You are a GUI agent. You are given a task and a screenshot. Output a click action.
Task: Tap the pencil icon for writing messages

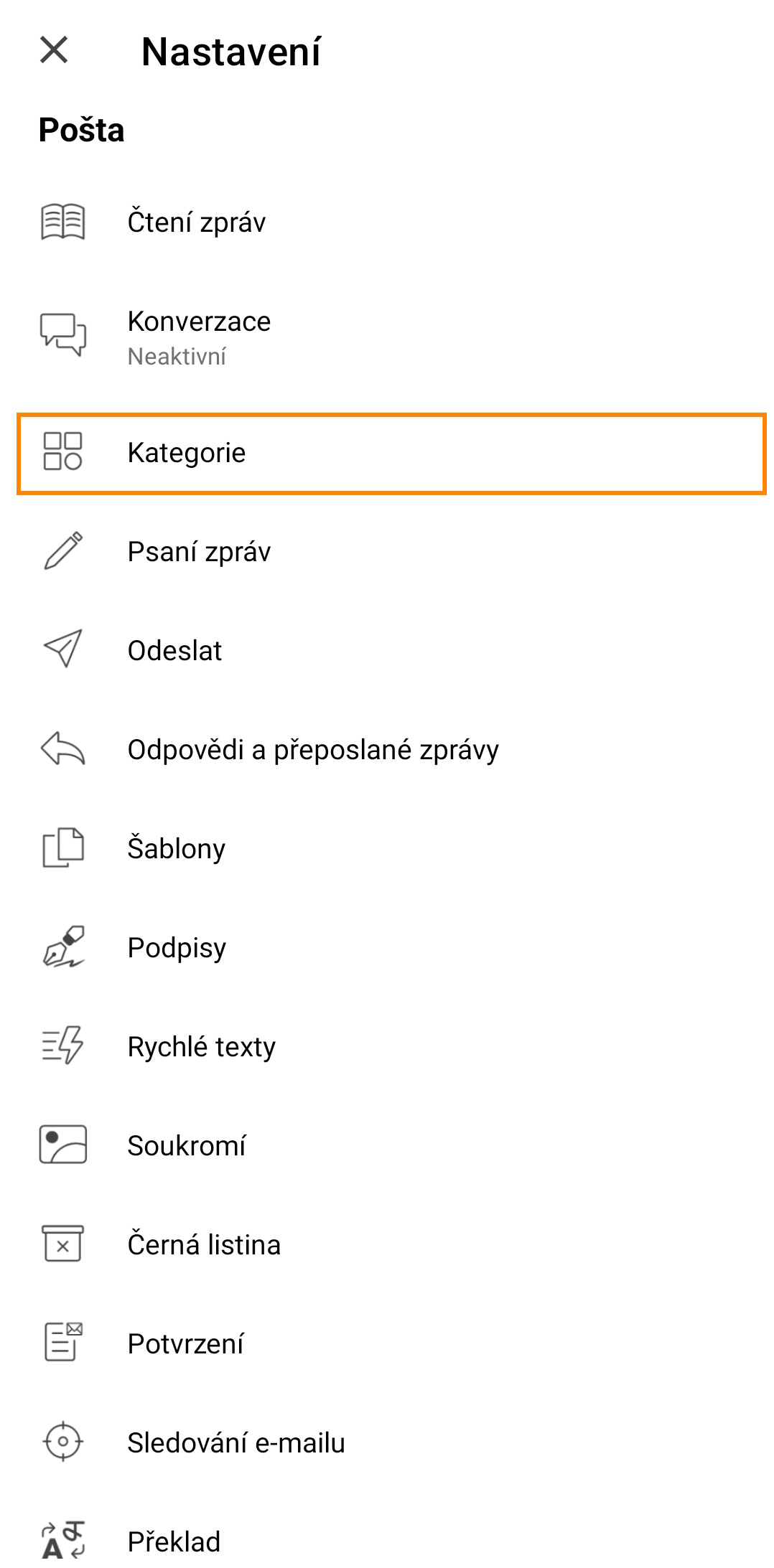[x=63, y=551]
